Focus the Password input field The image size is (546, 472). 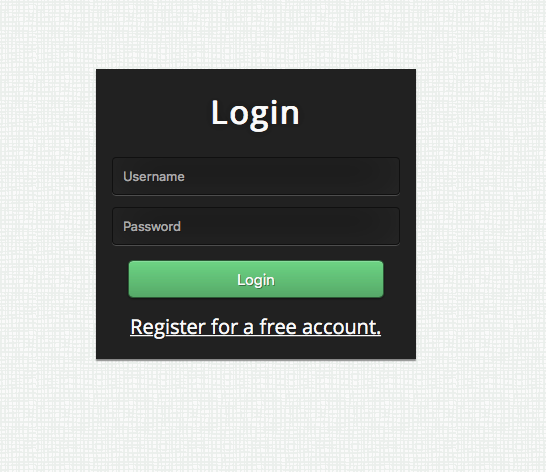point(256,226)
